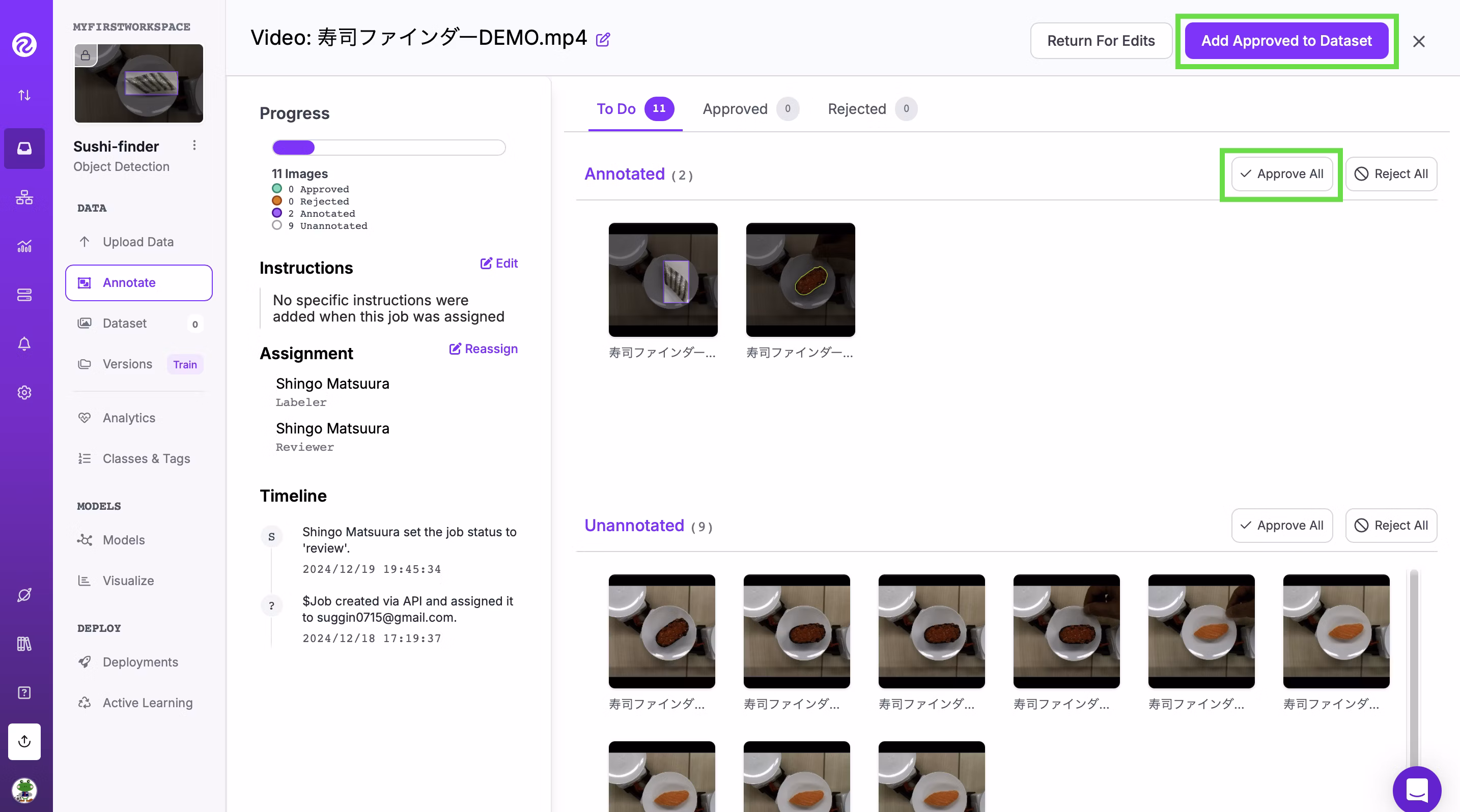Reject All in Unannotated section
This screenshot has height=812, width=1460.
[1391, 526]
